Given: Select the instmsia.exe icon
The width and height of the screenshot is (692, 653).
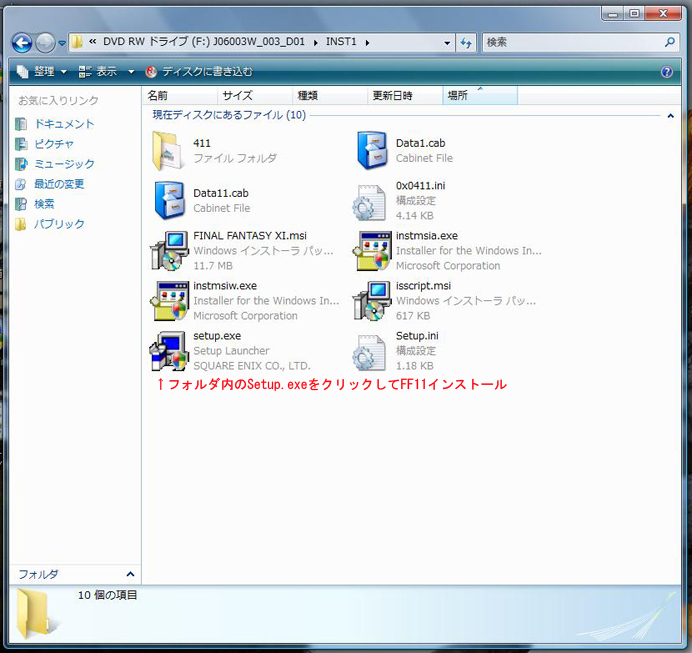Looking at the screenshot, I should point(372,251).
